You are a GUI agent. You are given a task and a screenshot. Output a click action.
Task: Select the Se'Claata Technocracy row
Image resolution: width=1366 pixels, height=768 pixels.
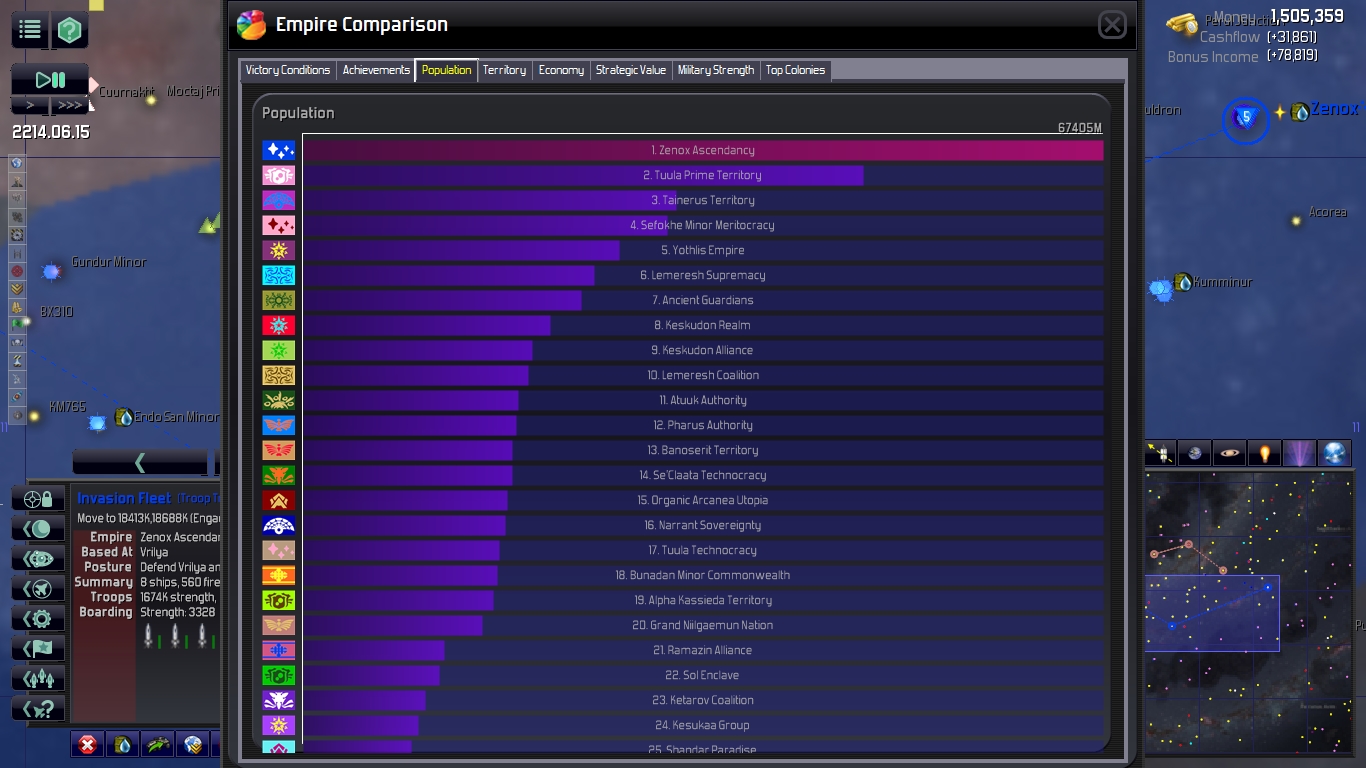click(x=703, y=475)
